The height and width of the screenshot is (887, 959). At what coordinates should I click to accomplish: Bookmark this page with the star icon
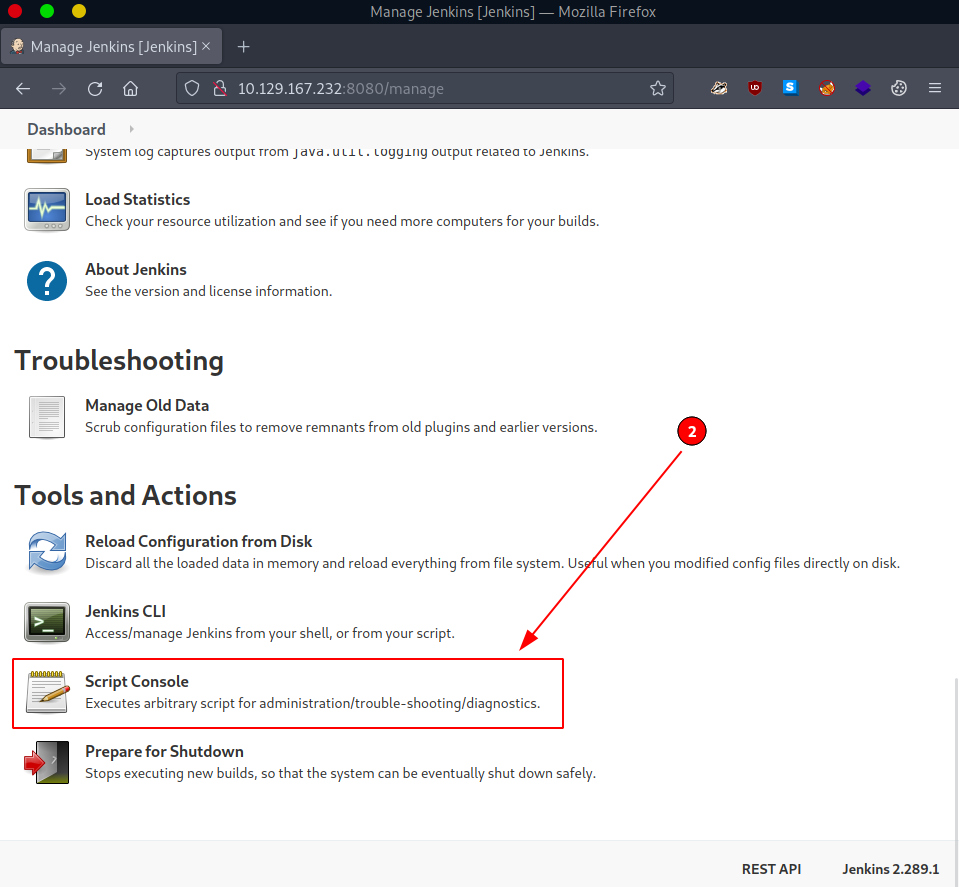click(657, 88)
